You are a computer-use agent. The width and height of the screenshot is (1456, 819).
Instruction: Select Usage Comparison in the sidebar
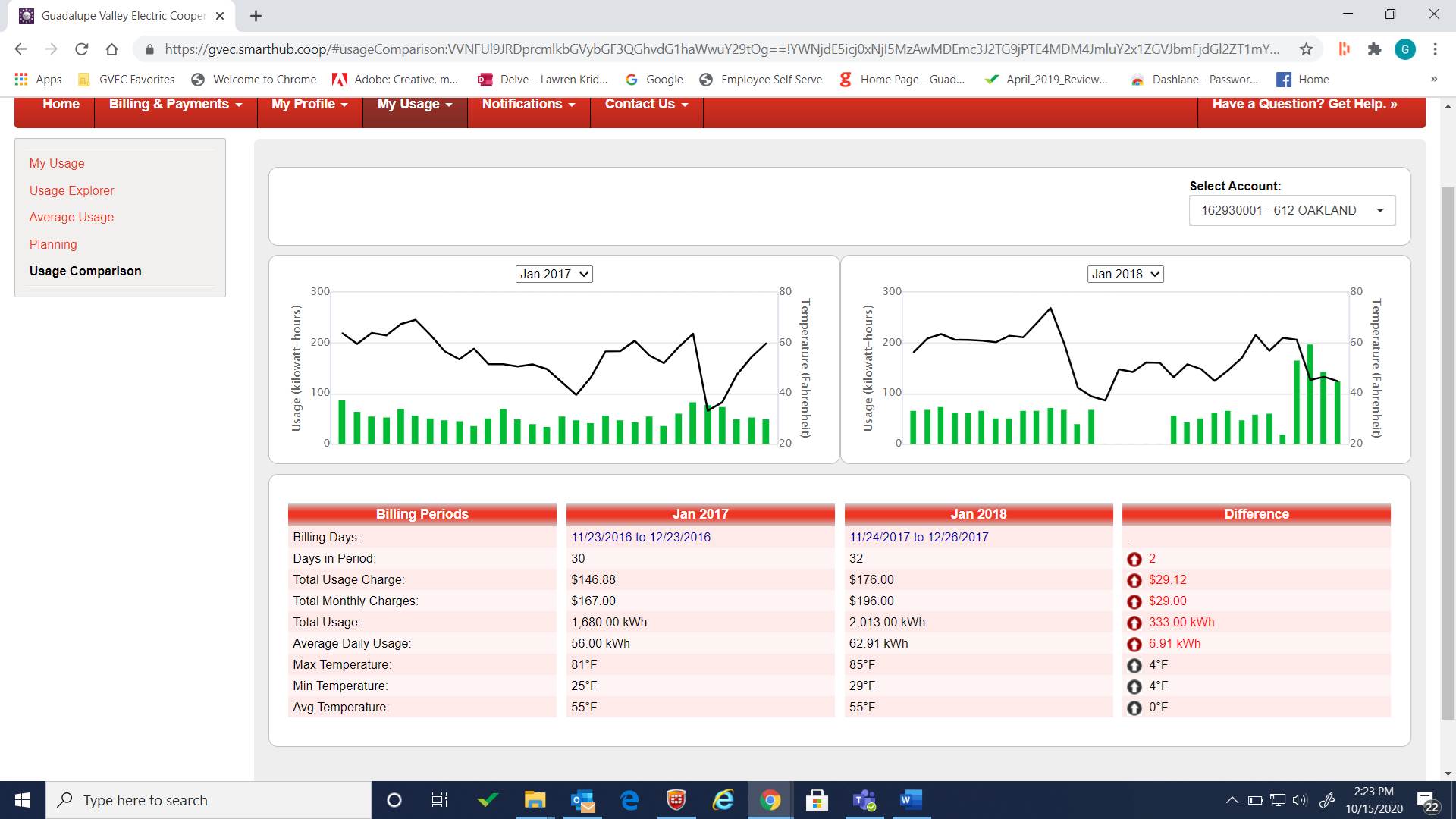(x=85, y=271)
